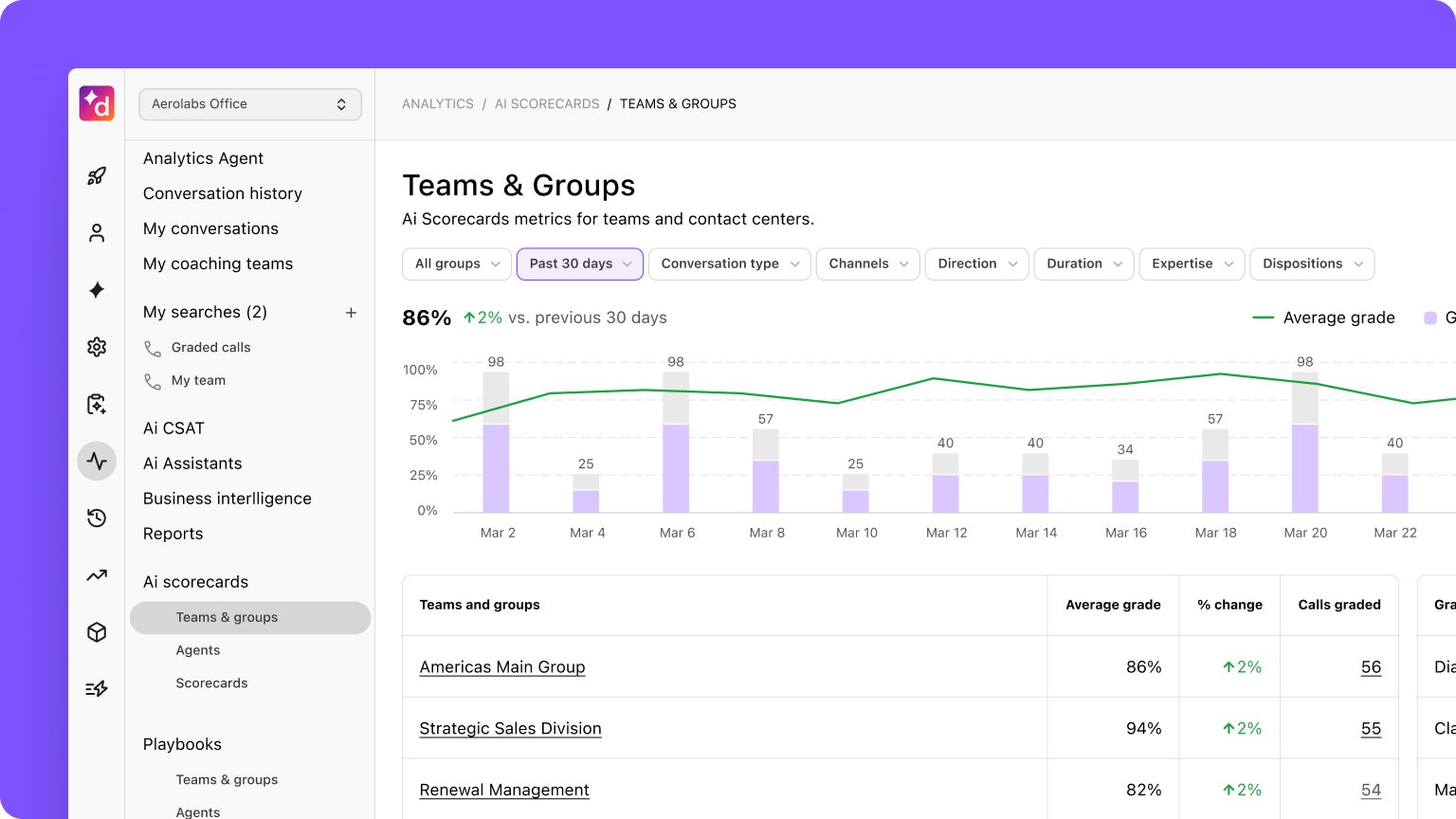Open the Renewal Management link
The height and width of the screenshot is (819, 1456).
click(504, 791)
